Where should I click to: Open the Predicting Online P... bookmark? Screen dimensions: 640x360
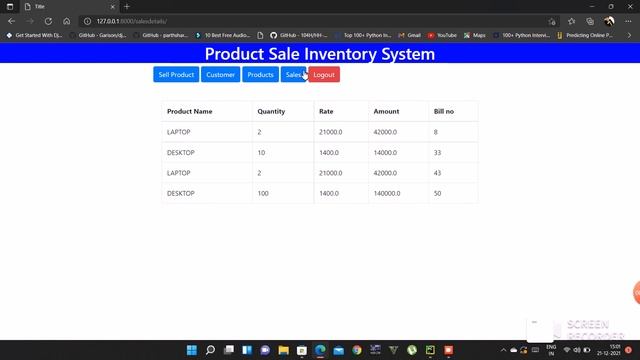pyautogui.click(x=585, y=36)
